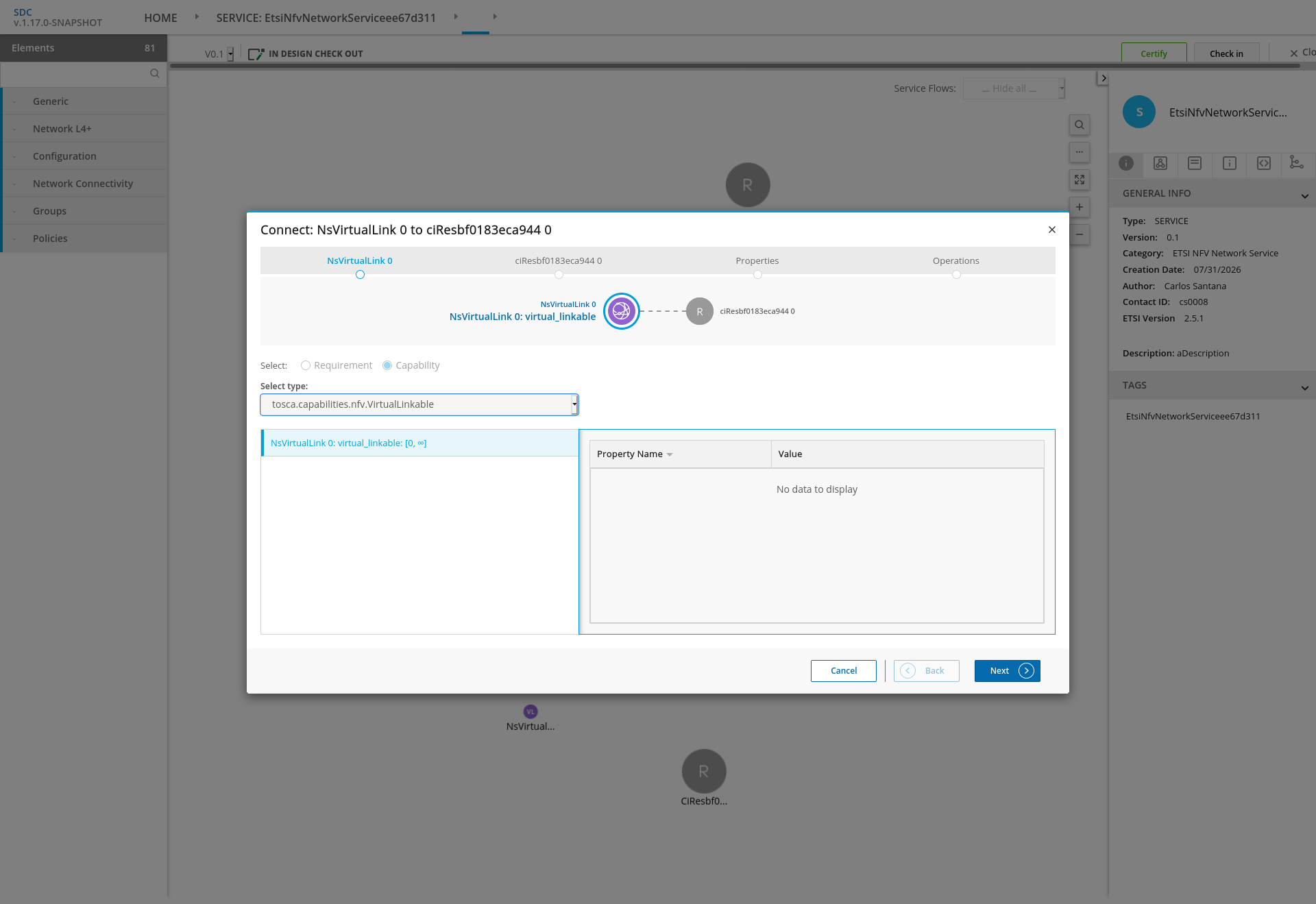Expand the Network Connectivity category
The width and height of the screenshot is (1316, 904).
point(84,184)
